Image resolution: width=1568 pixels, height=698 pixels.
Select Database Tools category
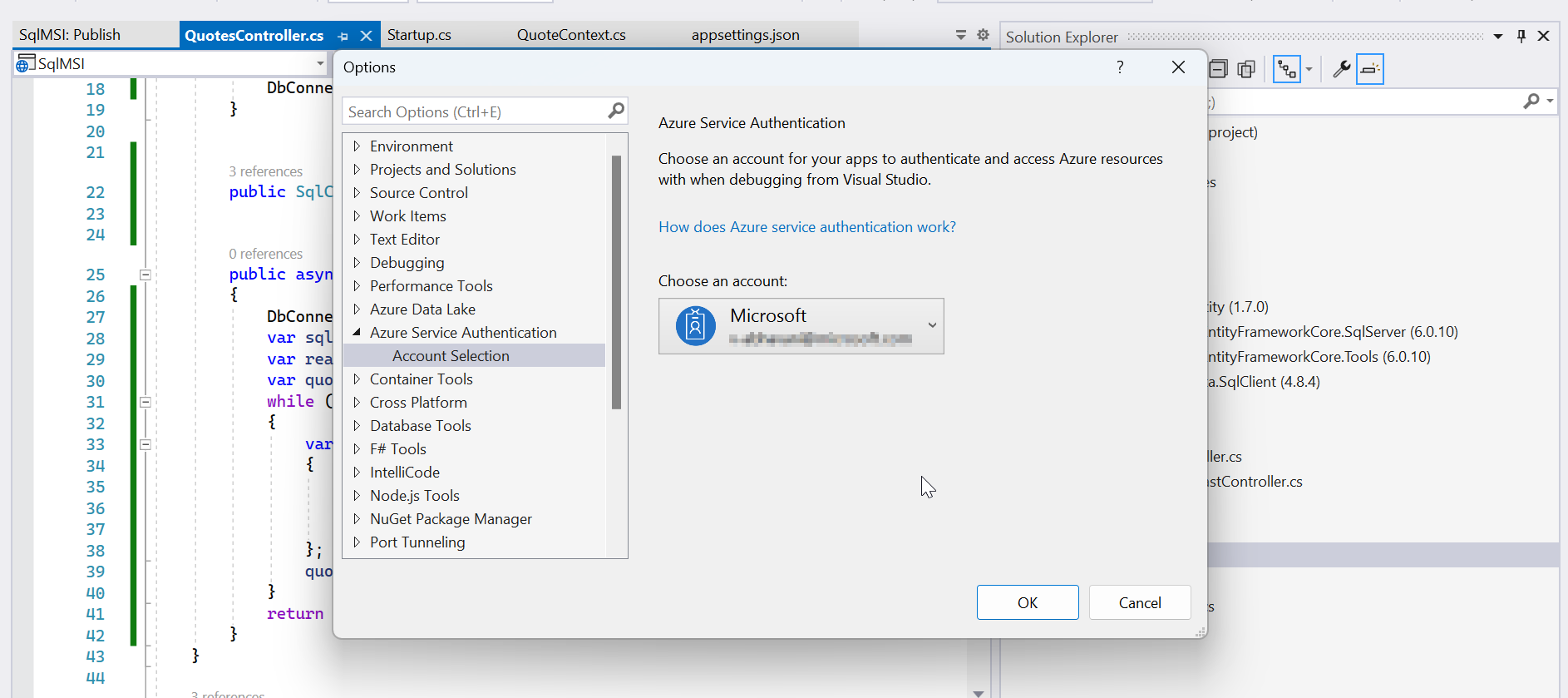pyautogui.click(x=421, y=425)
